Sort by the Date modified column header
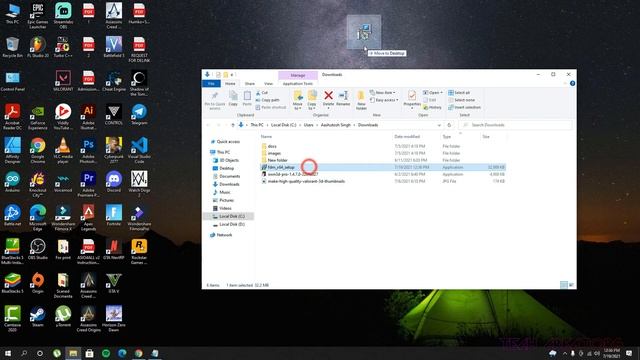 (407, 137)
